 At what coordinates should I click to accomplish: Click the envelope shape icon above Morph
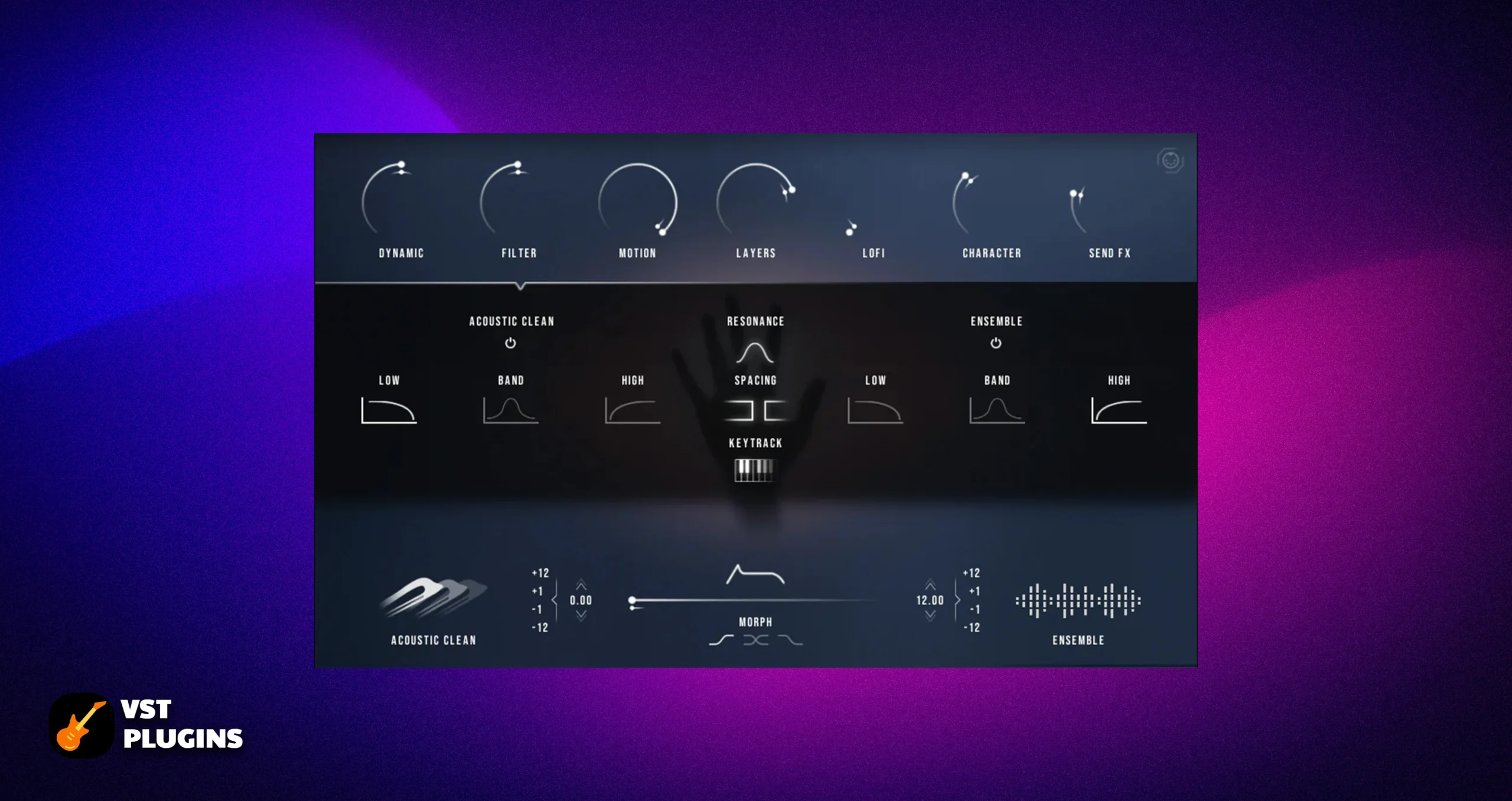pos(755,574)
